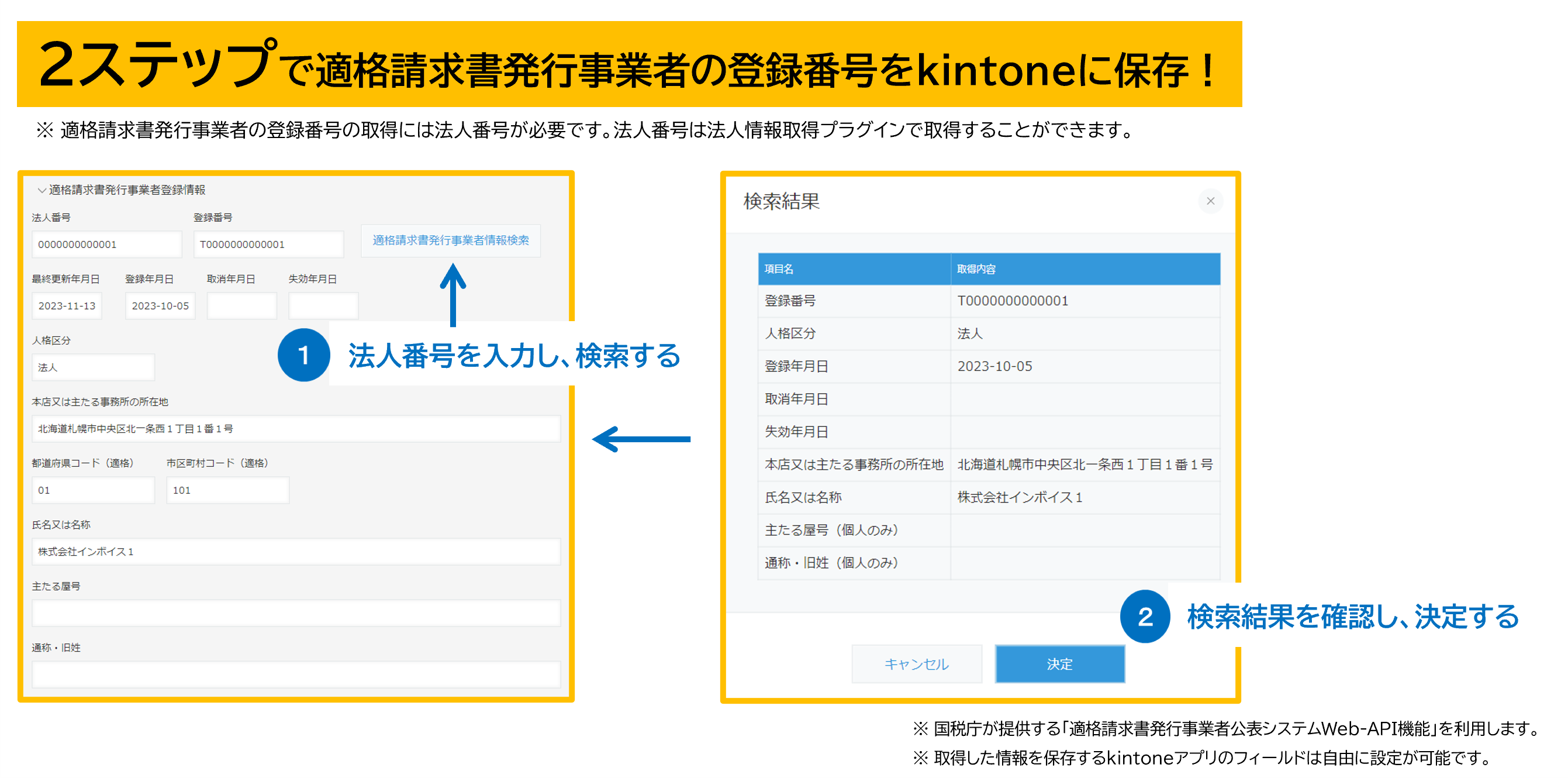Viewport: 1568px width, 778px height.
Task: Click the 登録番号 row label in results
Action: [790, 301]
